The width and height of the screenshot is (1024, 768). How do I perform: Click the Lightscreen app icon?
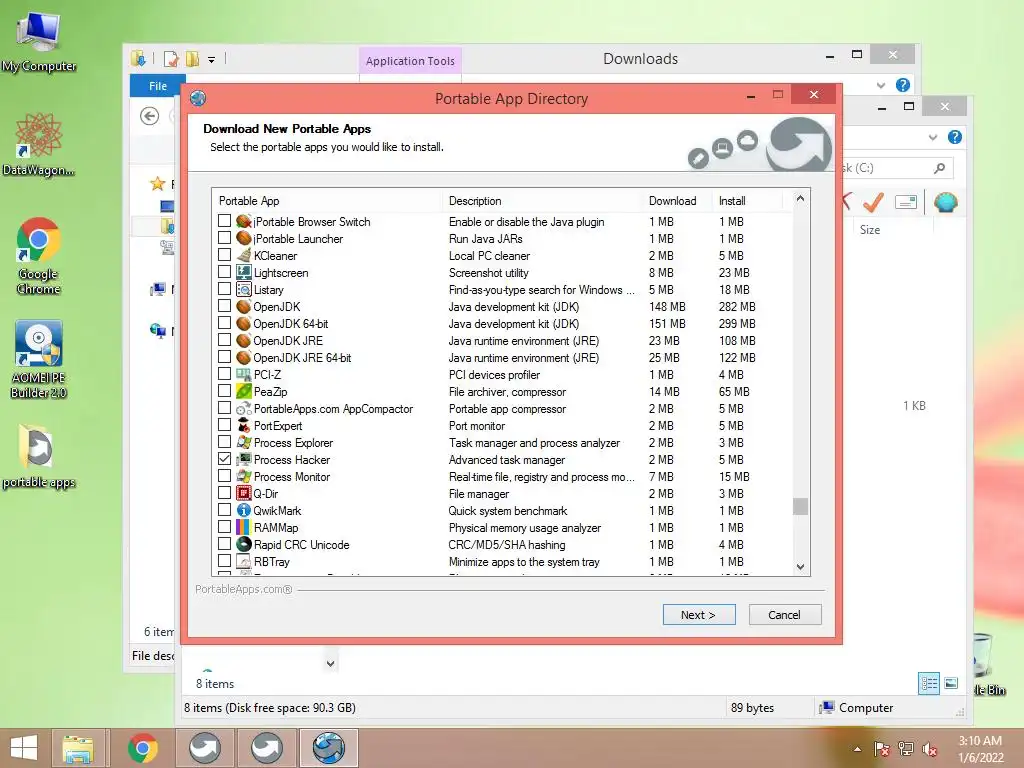244,272
